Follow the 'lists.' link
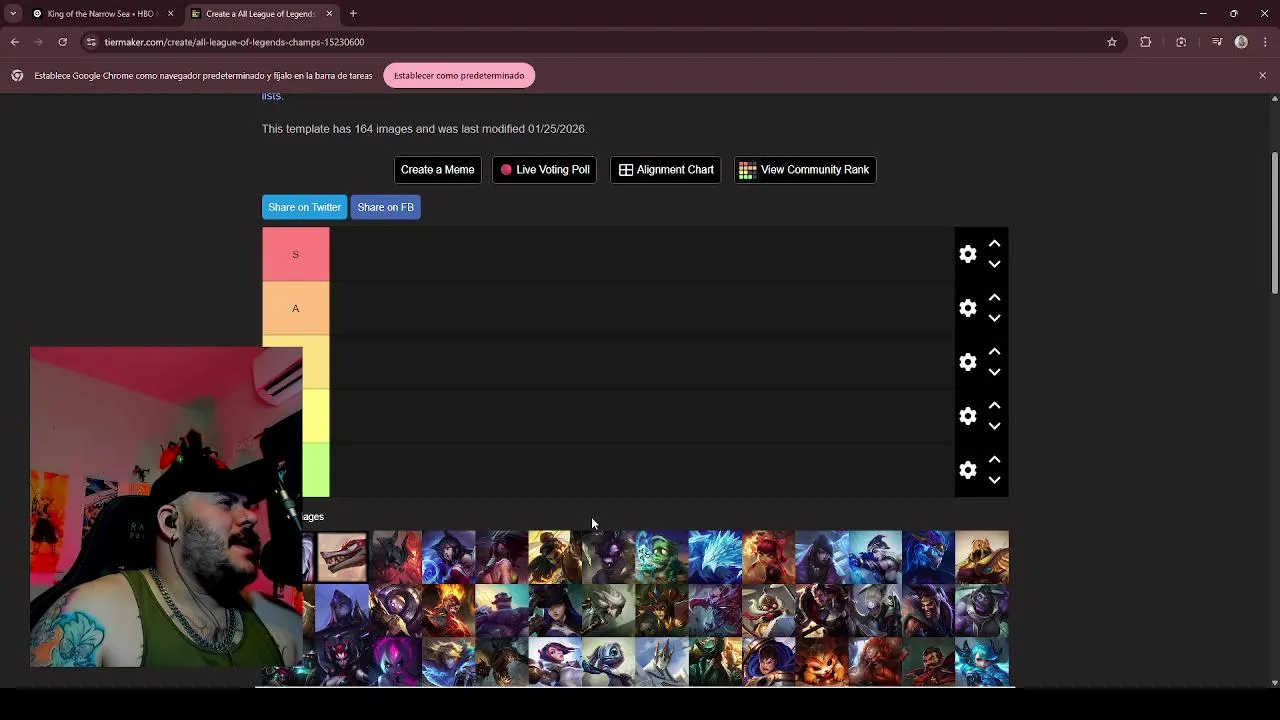Image resolution: width=1280 pixels, height=720 pixels. pos(273,96)
